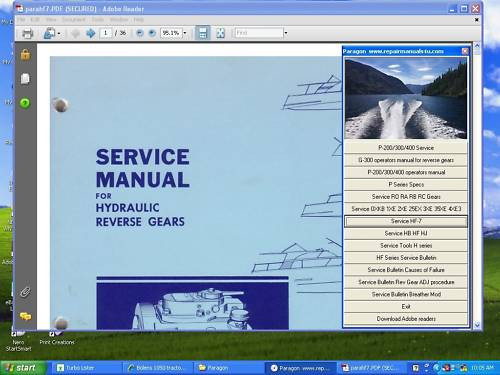Open the zoom percentage dropdown arrow

point(185,33)
